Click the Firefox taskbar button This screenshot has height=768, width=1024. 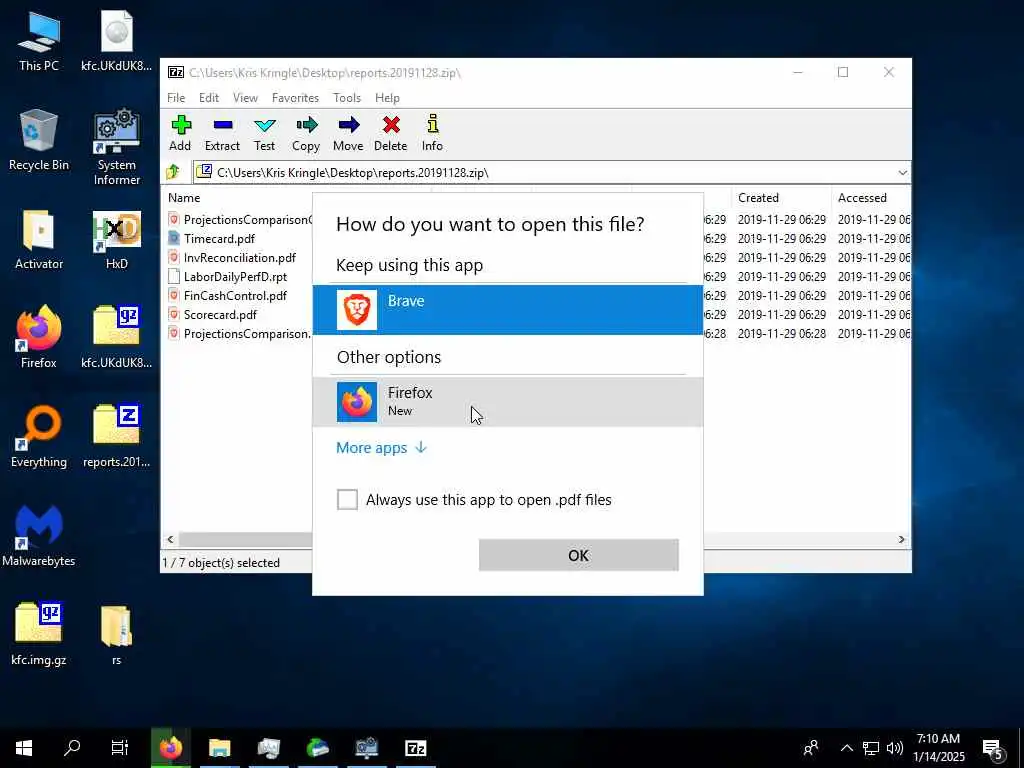(x=170, y=748)
